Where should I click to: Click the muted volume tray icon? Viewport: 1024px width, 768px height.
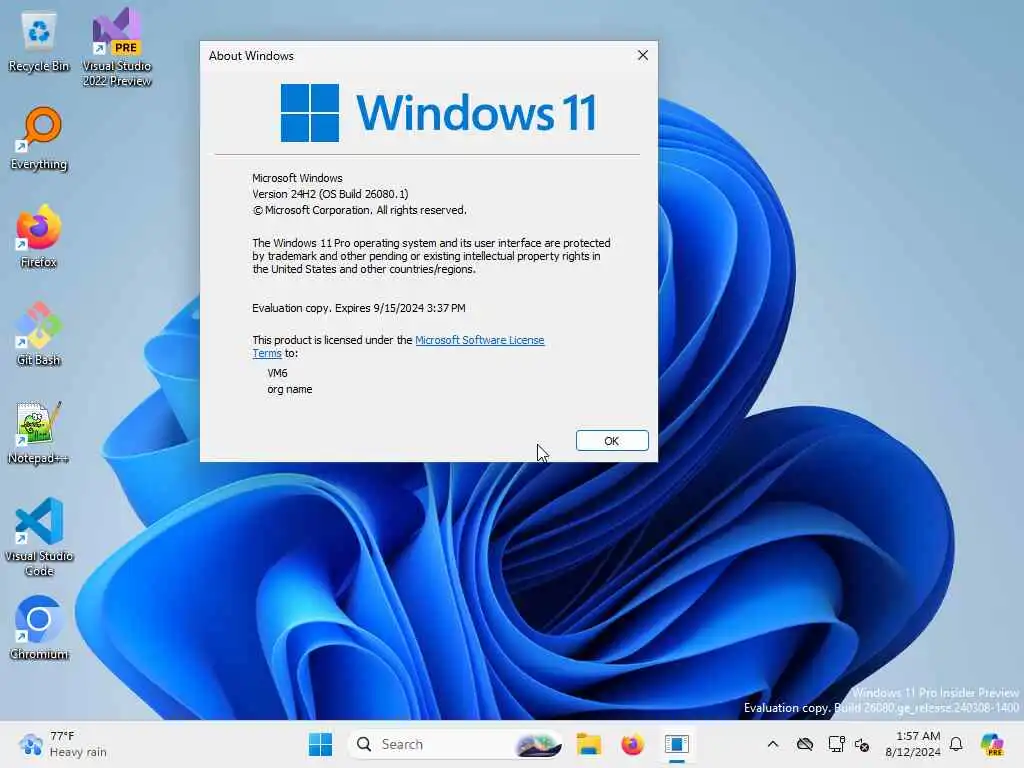point(862,744)
